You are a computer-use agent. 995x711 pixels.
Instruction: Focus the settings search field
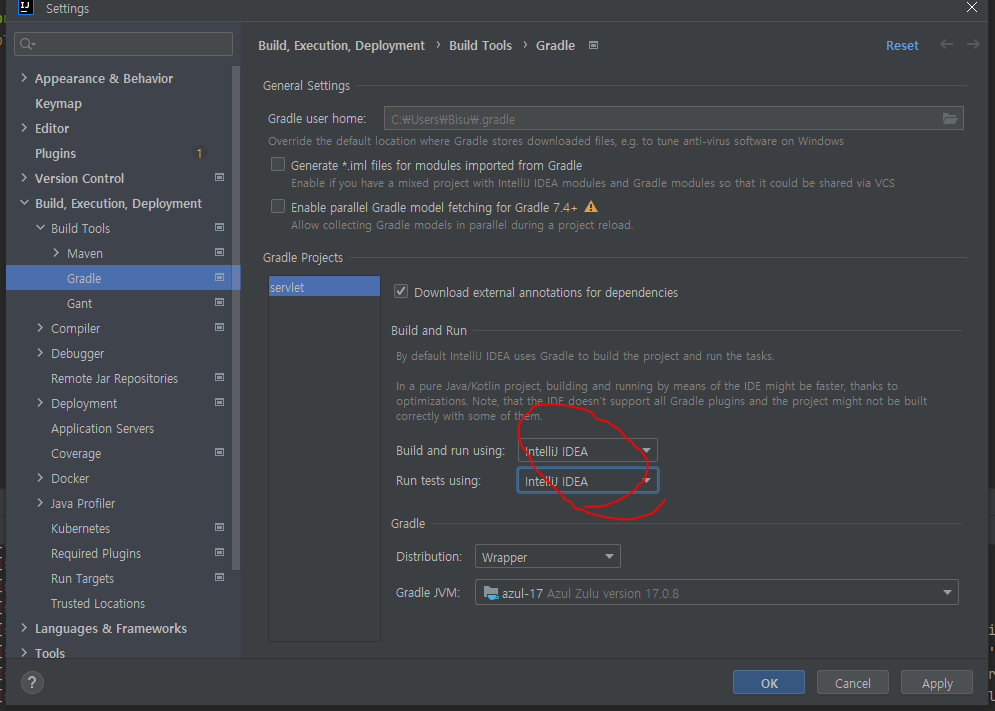point(124,44)
